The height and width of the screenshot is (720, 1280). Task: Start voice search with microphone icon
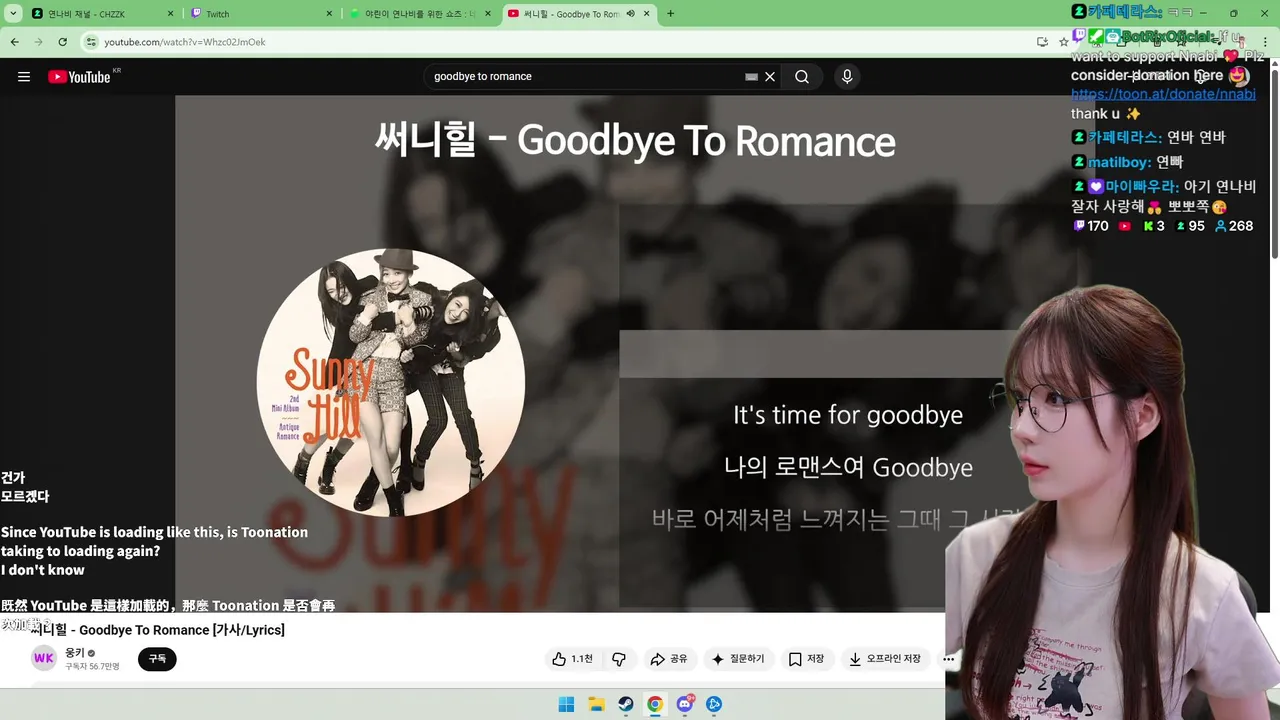tap(847, 77)
